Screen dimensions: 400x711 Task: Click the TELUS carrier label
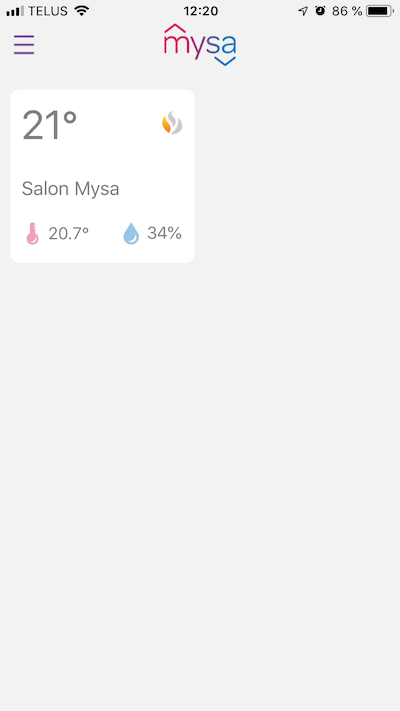click(48, 11)
